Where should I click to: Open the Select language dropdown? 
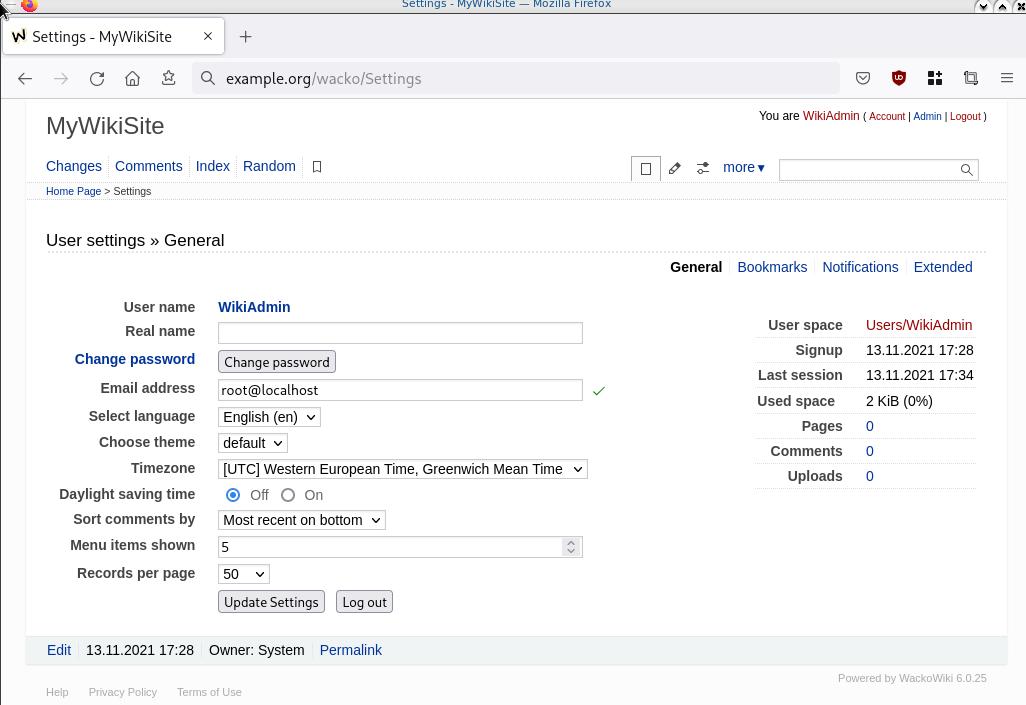269,417
